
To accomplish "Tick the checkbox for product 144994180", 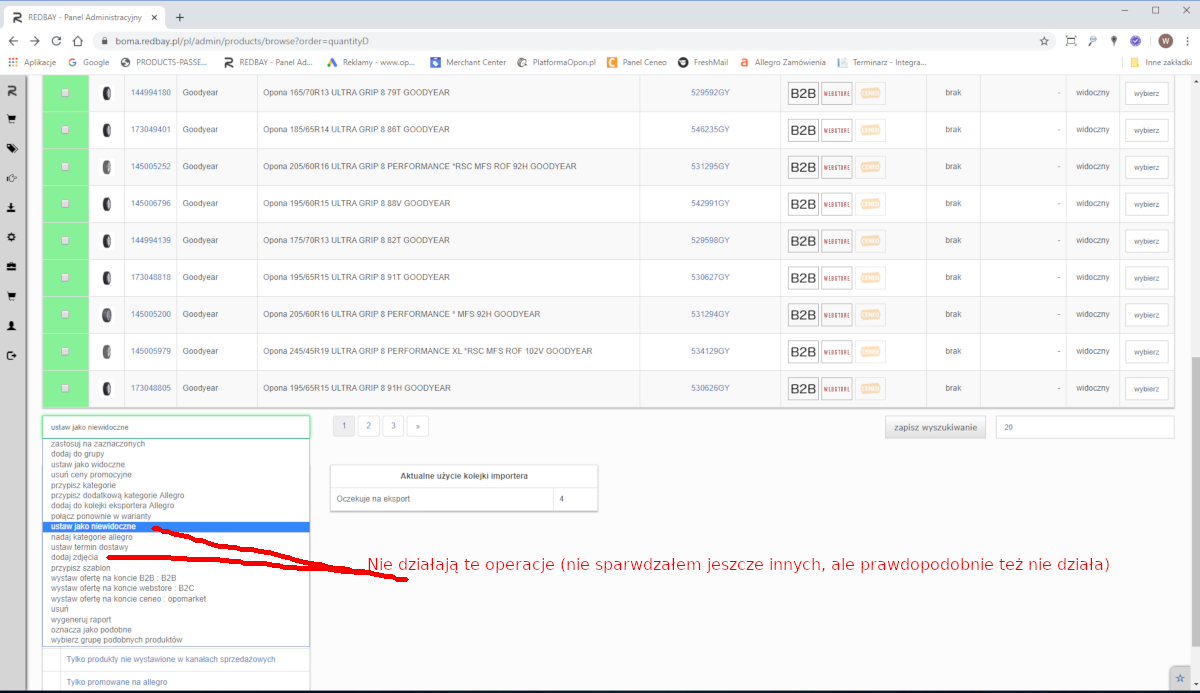I will (x=66, y=93).
